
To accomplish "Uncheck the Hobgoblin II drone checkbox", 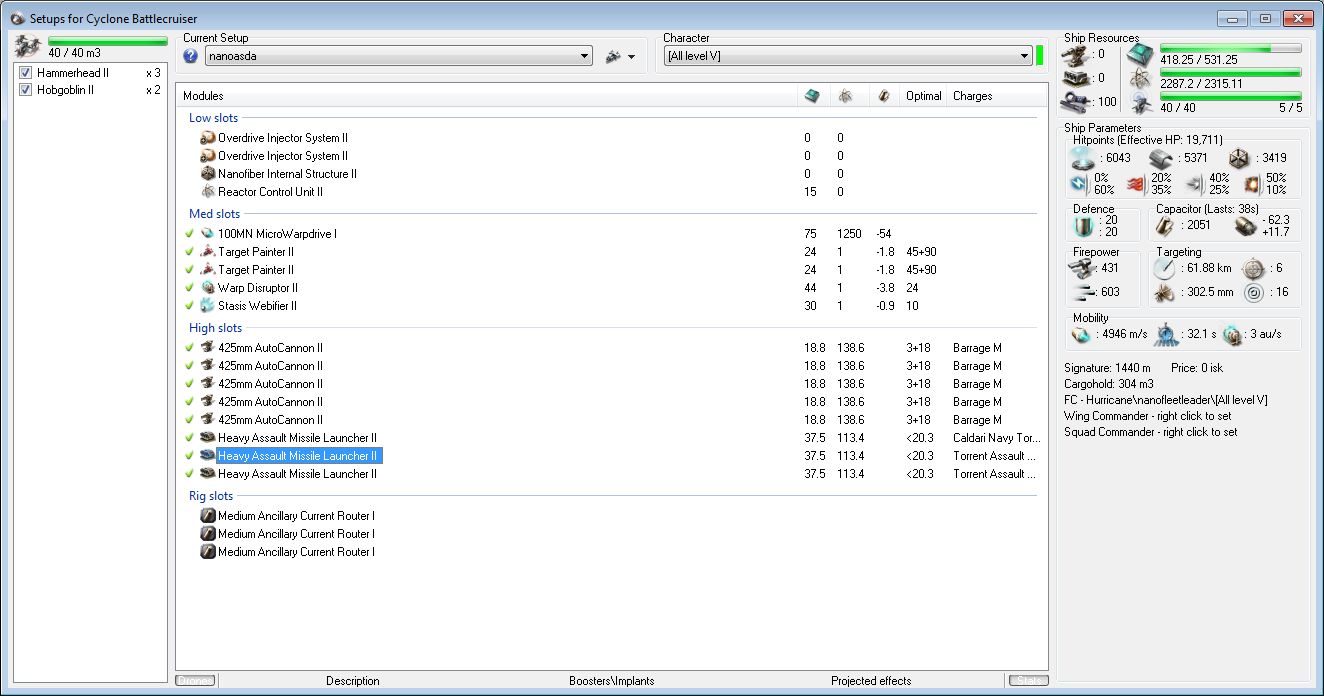I will pyautogui.click(x=26, y=90).
